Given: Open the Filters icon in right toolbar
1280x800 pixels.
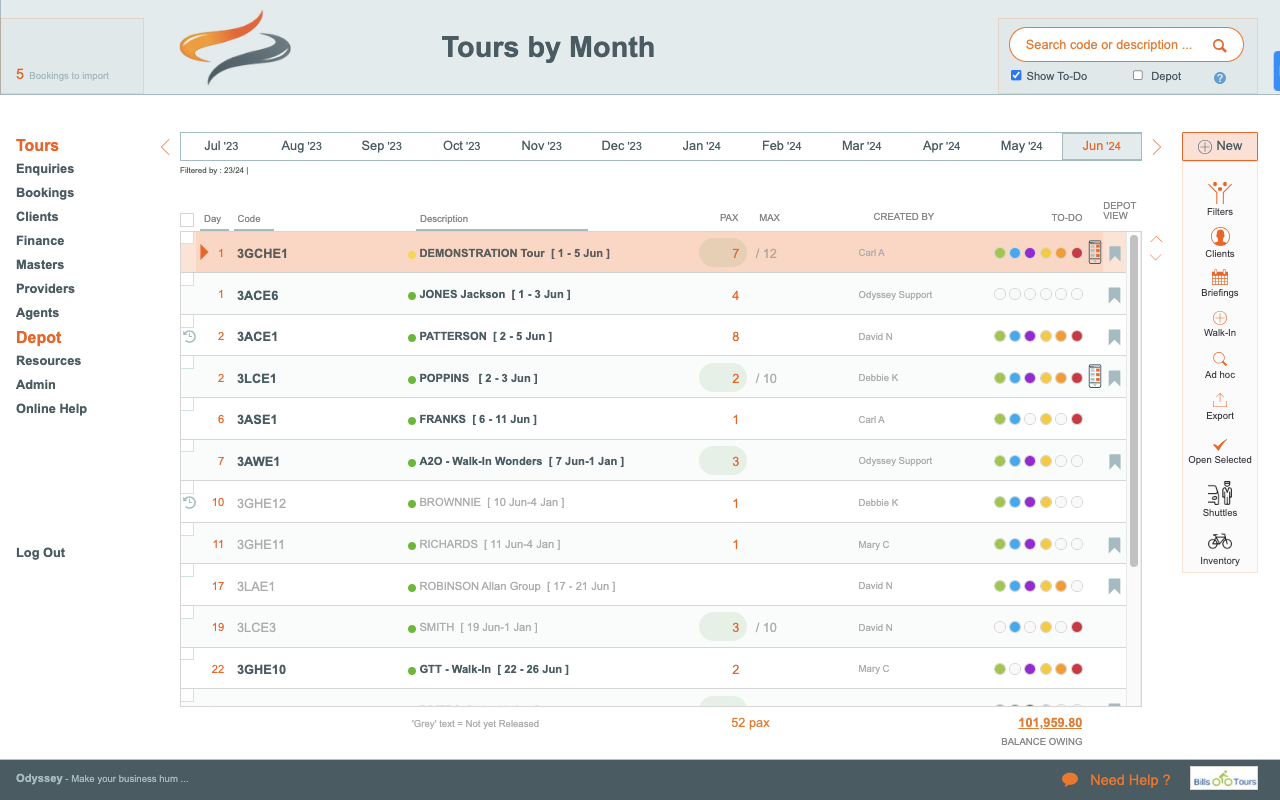Looking at the screenshot, I should point(1219,193).
